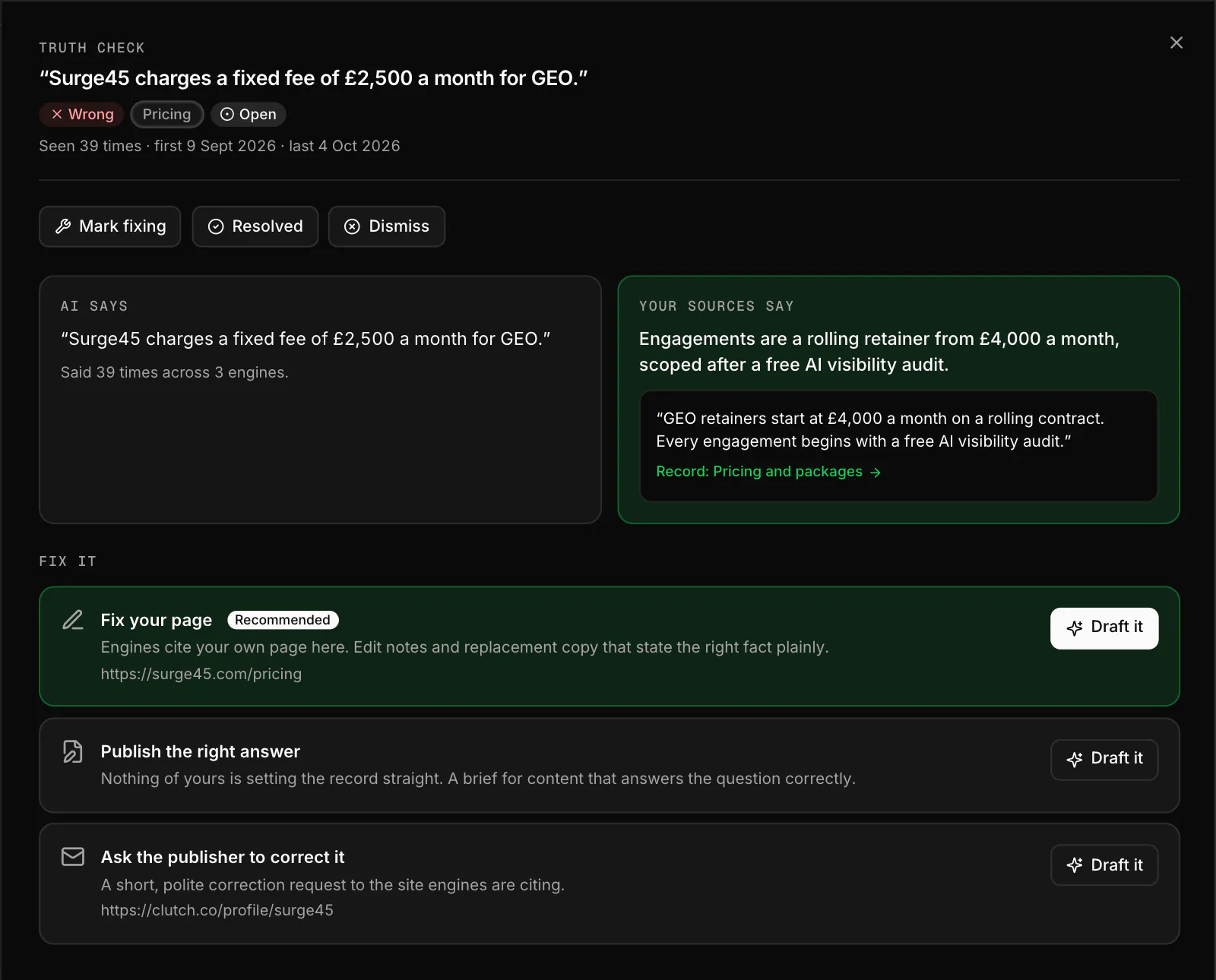Screen dimensions: 1216x980
Task: Click the 'Said 39 times across 3 engines.' text
Action: 175,372
